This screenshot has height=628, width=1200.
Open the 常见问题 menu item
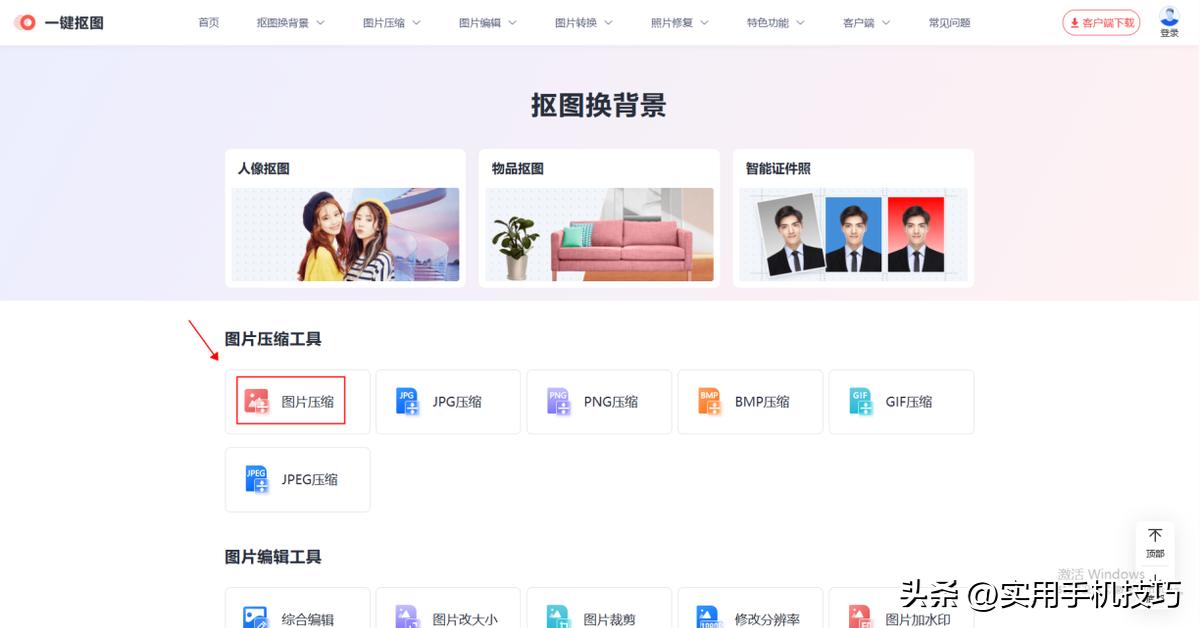pyautogui.click(x=948, y=21)
